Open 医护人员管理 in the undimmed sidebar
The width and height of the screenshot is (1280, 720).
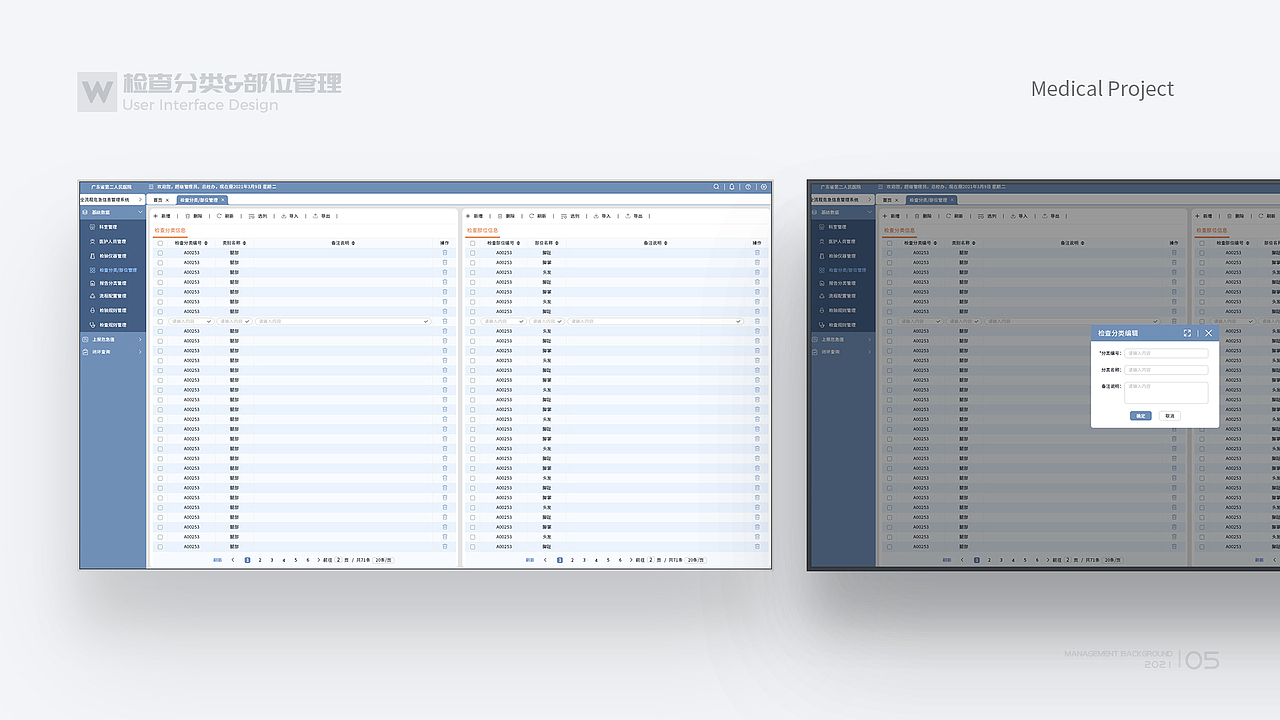(x=112, y=241)
